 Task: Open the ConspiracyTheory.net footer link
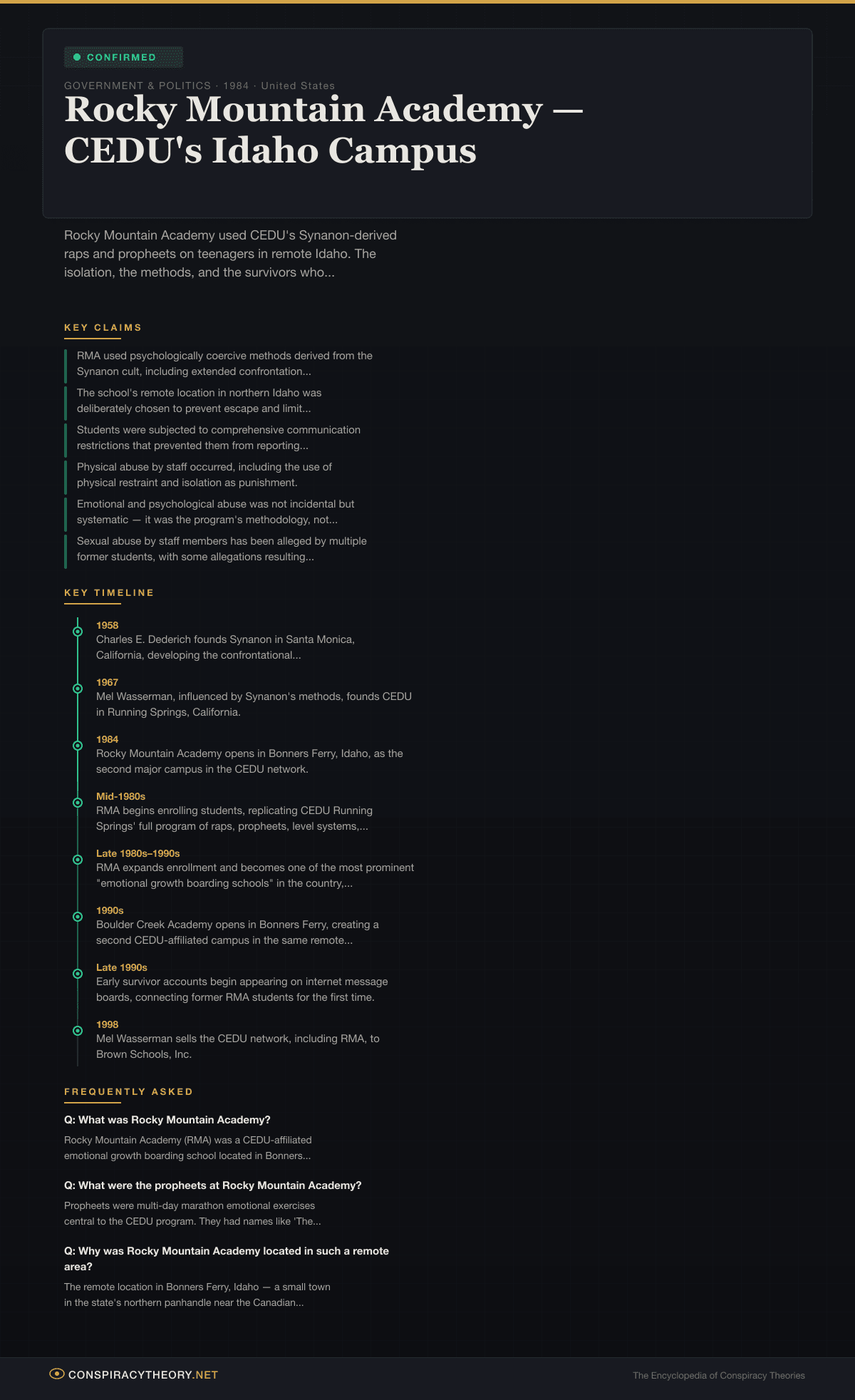tap(142, 1374)
